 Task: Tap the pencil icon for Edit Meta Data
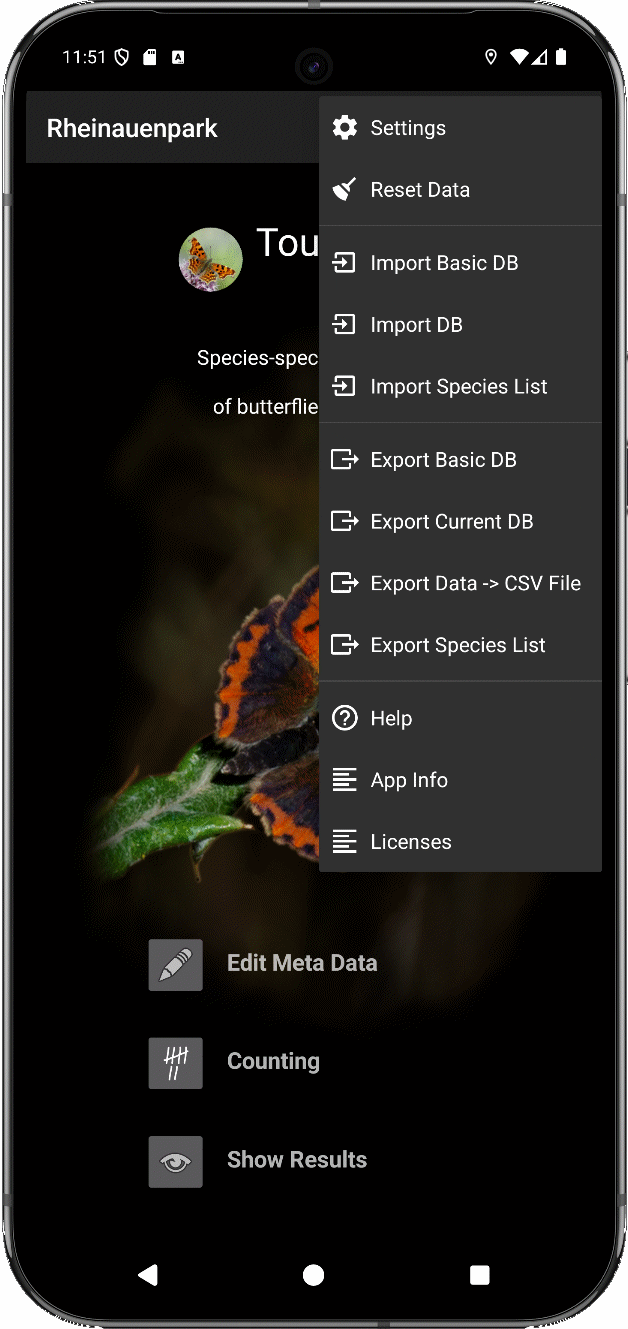(x=176, y=965)
